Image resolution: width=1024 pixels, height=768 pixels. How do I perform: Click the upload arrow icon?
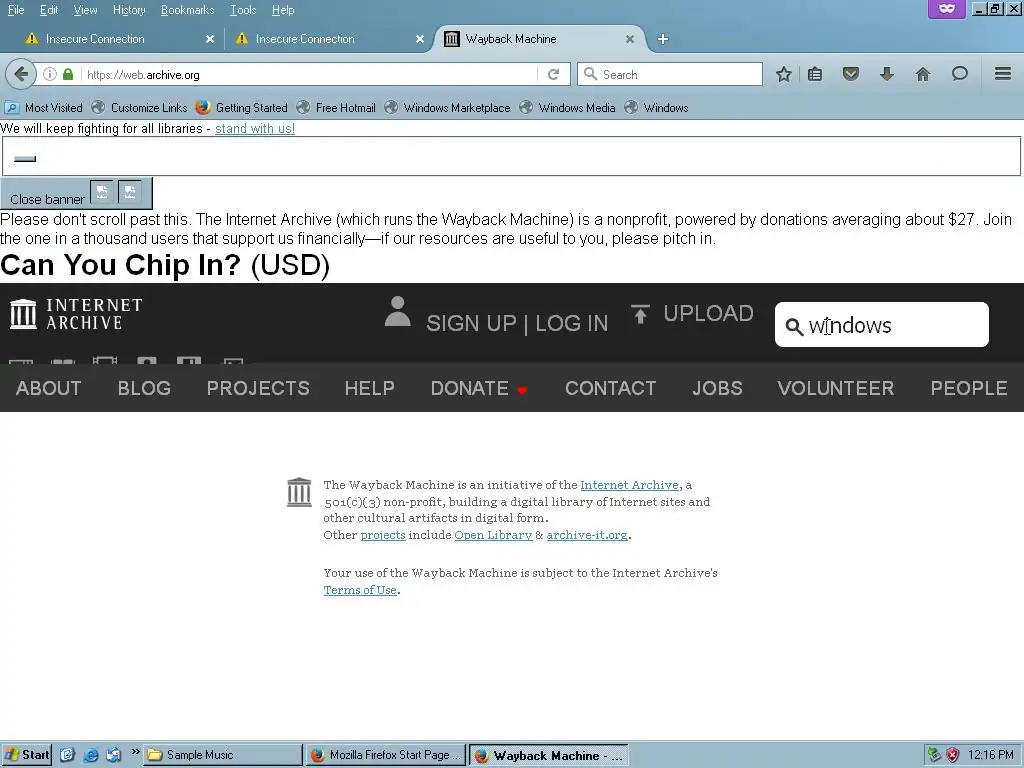pyautogui.click(x=640, y=314)
